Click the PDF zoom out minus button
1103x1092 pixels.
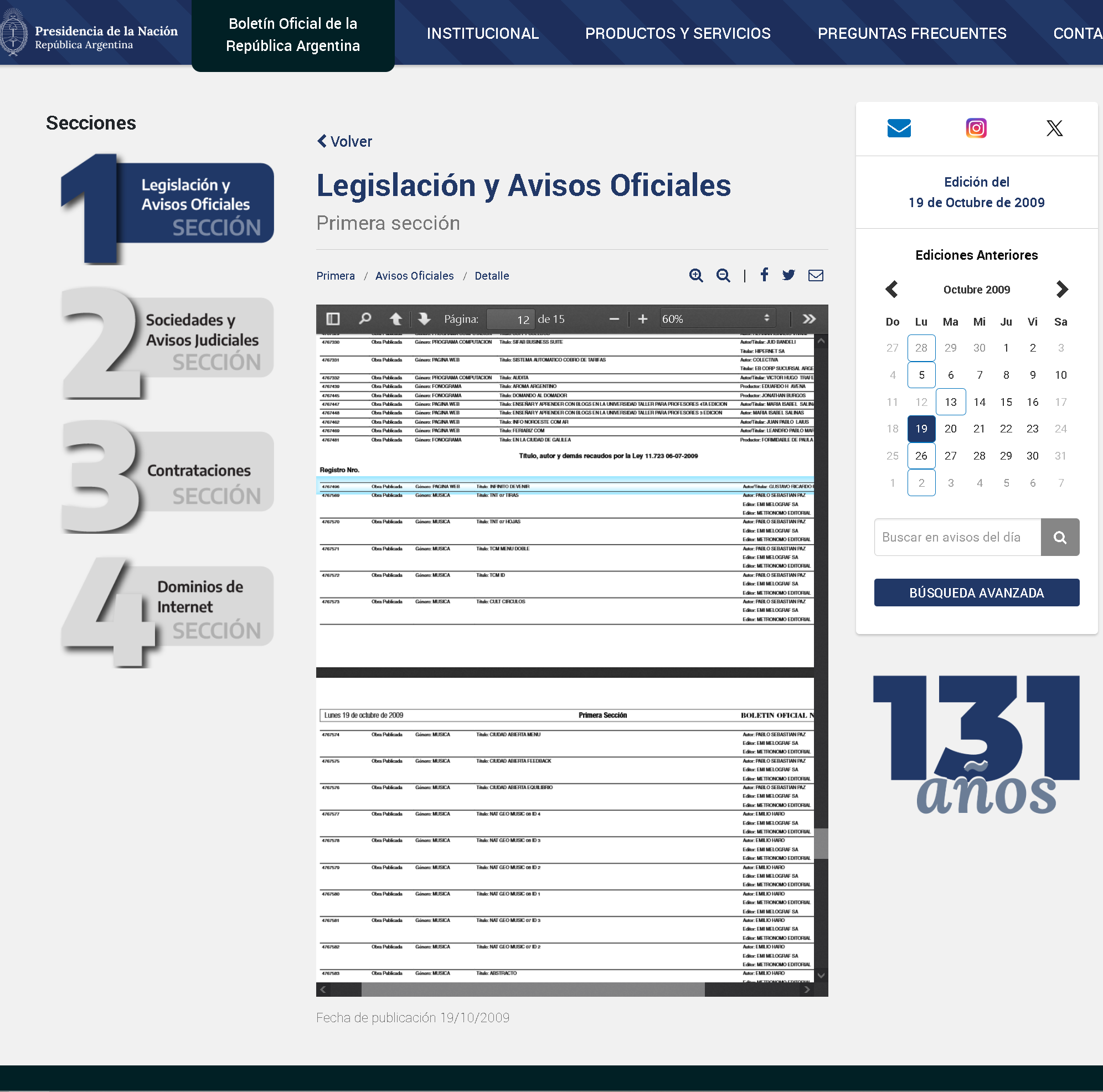(x=614, y=318)
